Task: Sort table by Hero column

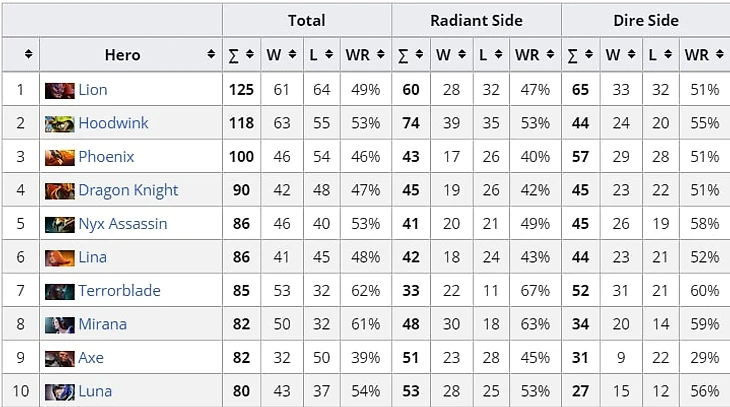Action: 211,55
